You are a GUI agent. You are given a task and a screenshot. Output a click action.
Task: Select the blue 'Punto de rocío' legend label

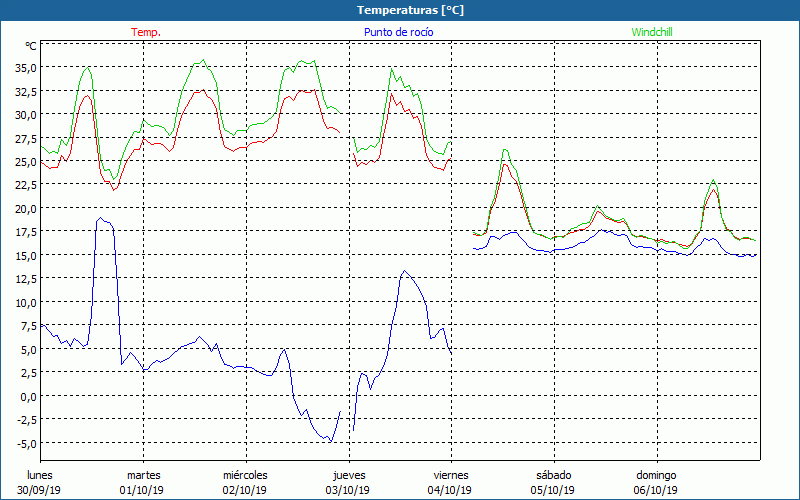coord(398,32)
